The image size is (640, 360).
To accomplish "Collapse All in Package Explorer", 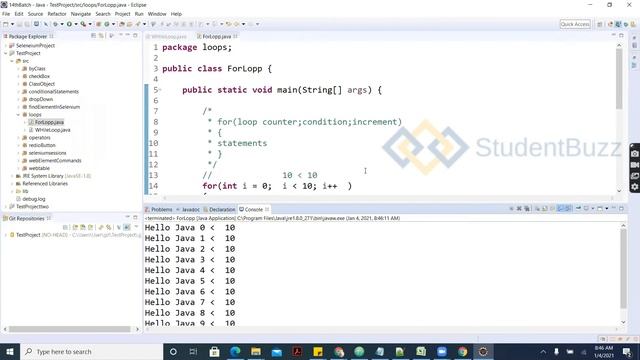I will pyautogui.click(x=93, y=36).
